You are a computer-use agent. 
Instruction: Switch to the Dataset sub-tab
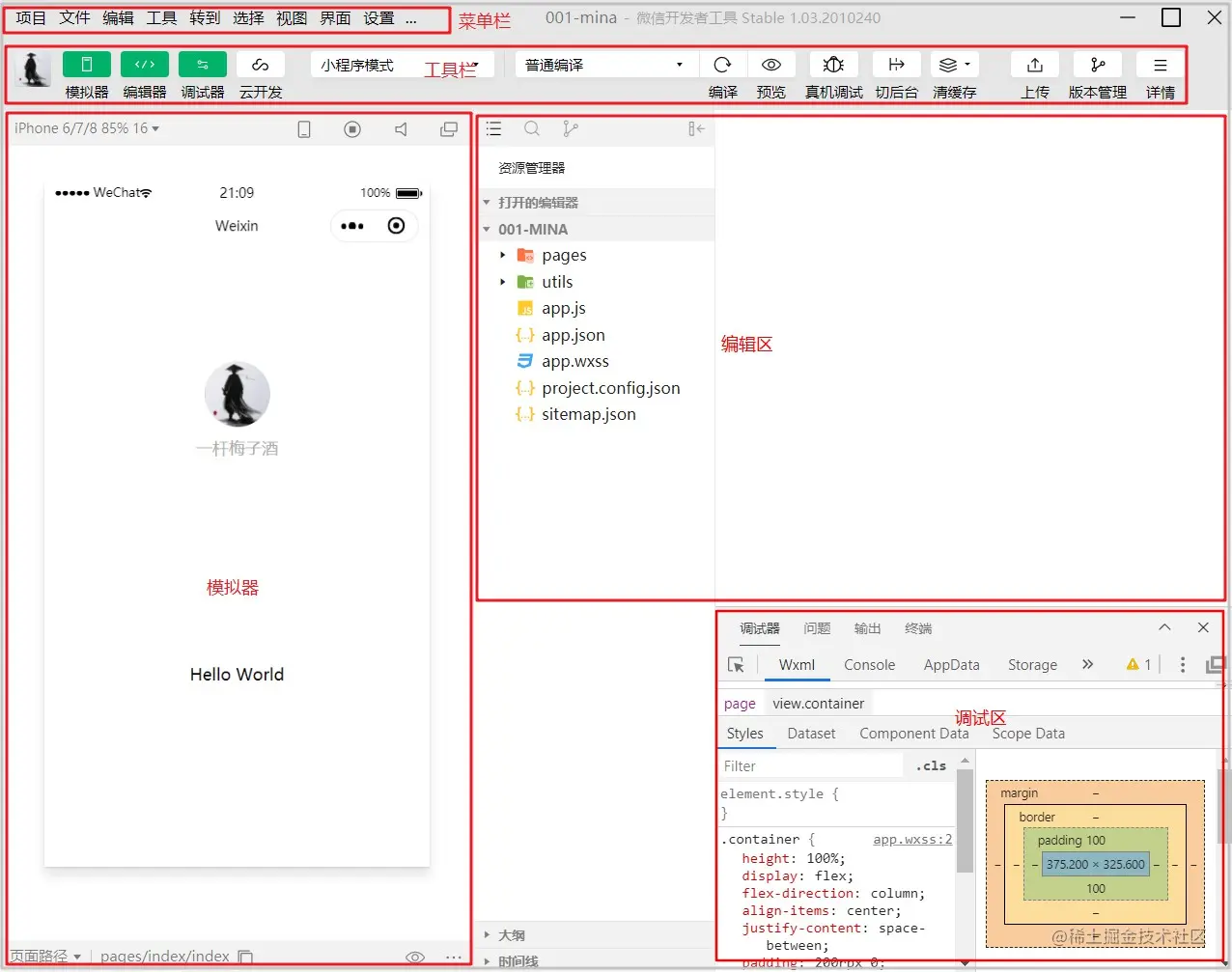click(811, 734)
